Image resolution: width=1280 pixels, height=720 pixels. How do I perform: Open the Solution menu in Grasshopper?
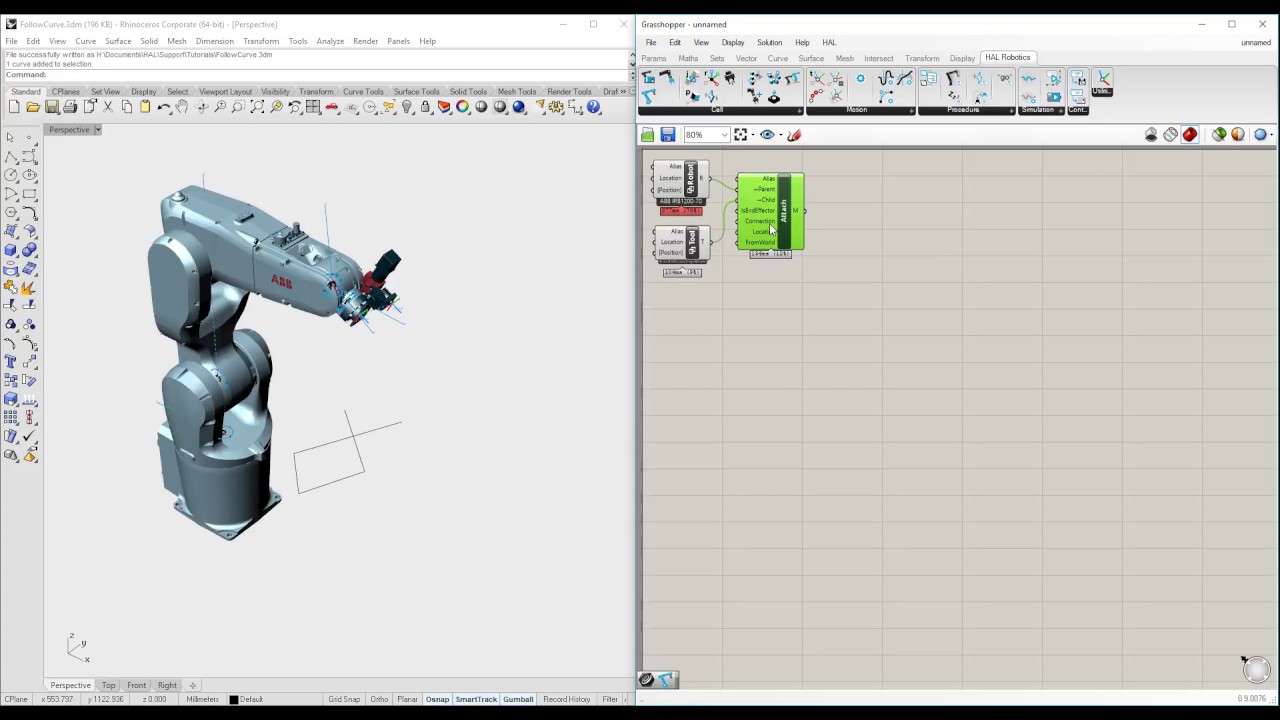click(769, 42)
